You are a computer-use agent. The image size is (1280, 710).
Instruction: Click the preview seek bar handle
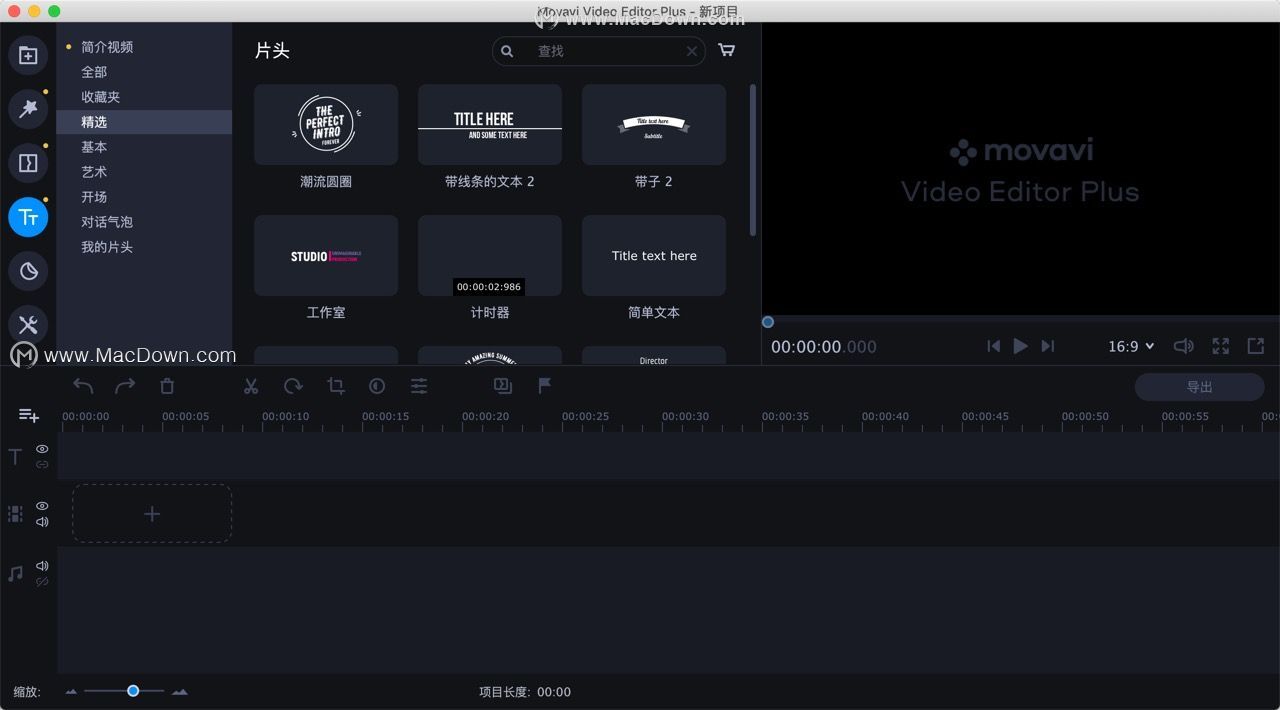[x=768, y=322]
